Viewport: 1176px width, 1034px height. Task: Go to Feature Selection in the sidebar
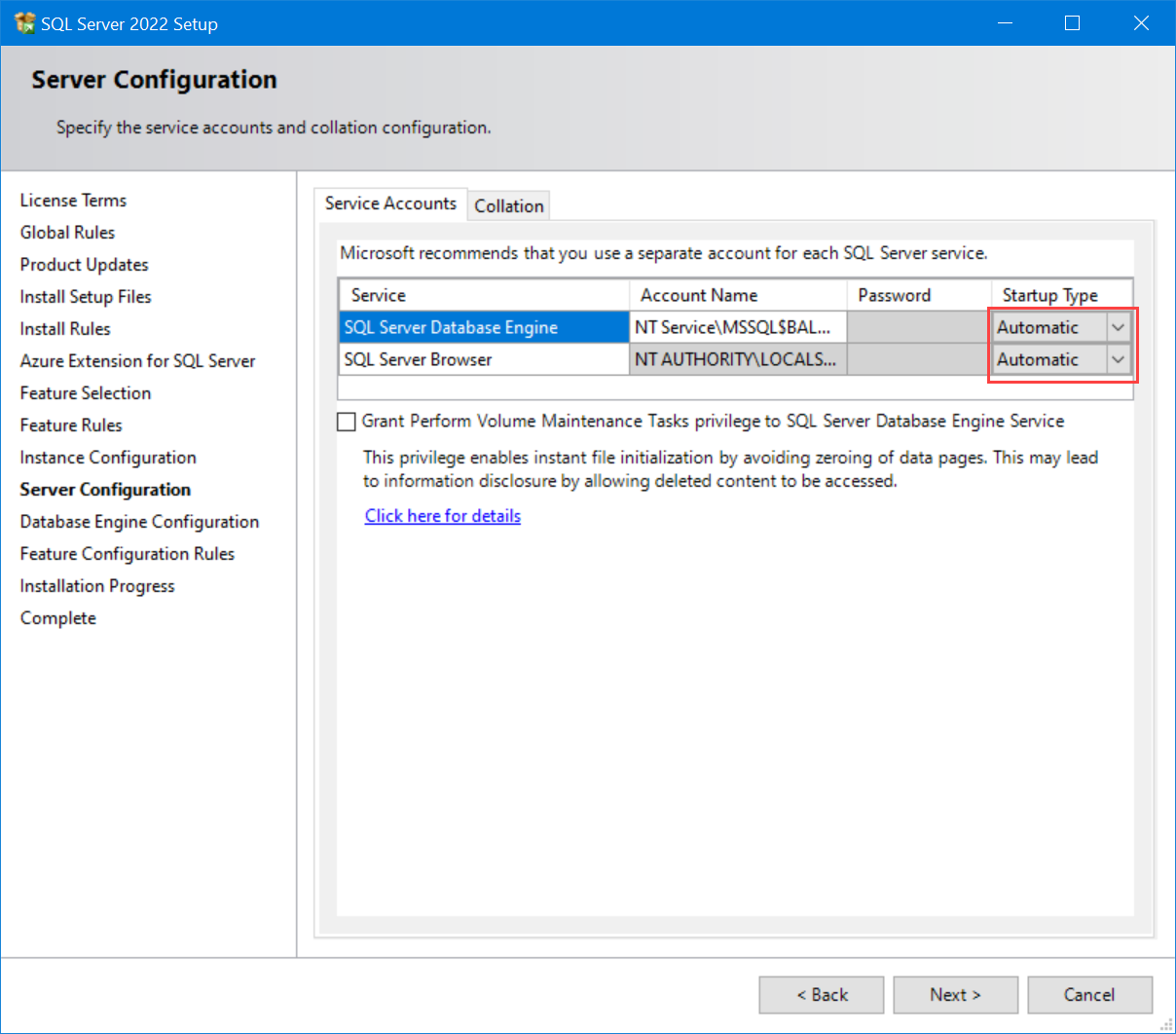(85, 392)
